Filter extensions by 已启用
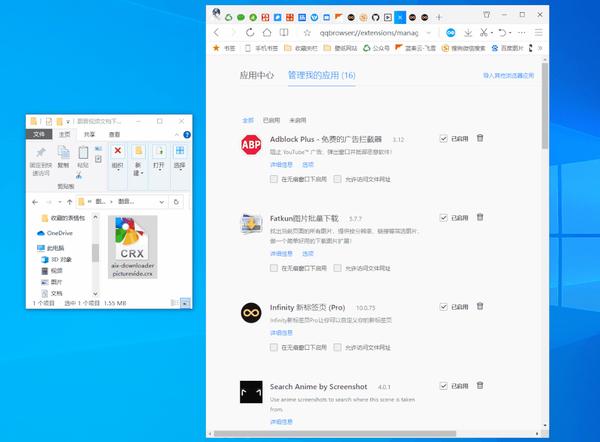Image resolution: width=600 pixels, height=442 pixels. [271, 120]
